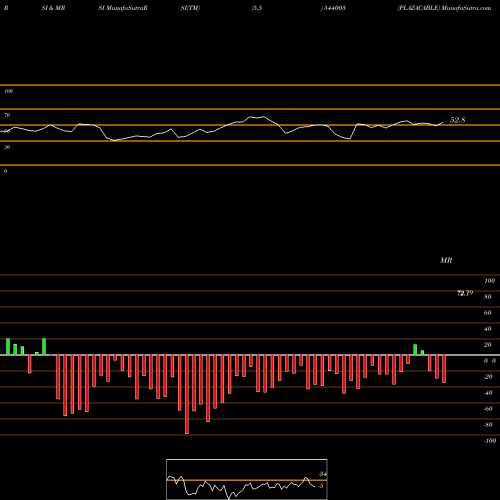This screenshot has width=500, height=500.
Task: Click the 80 label on MR axis
Action: pos(488,297)
